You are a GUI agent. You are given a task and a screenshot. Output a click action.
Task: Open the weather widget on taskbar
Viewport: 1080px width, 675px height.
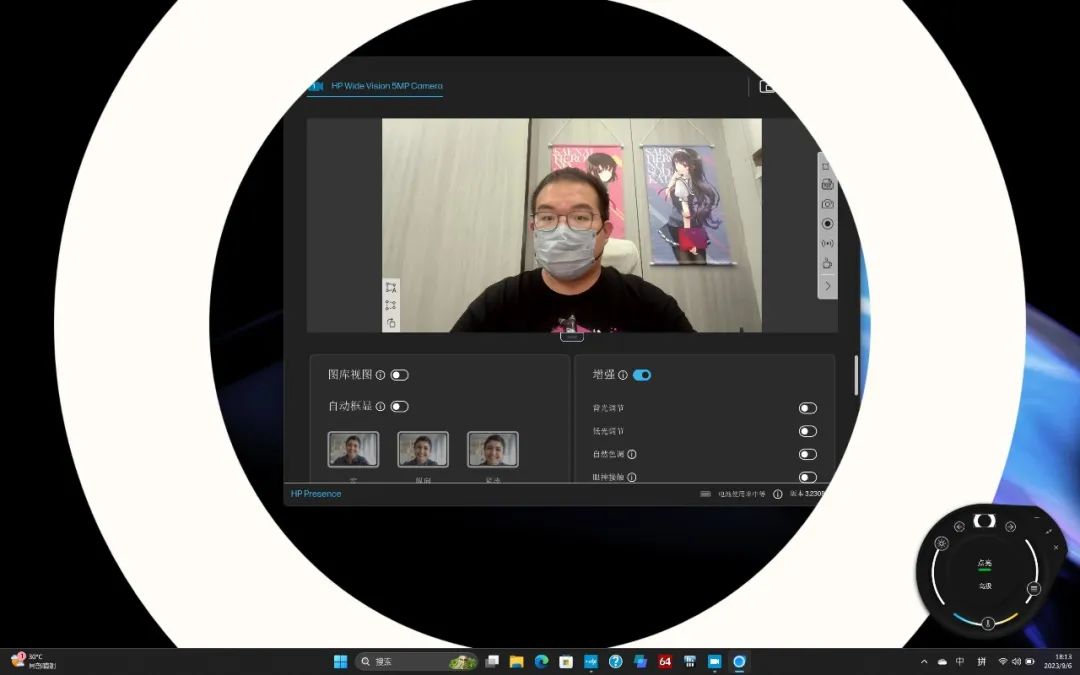33,661
